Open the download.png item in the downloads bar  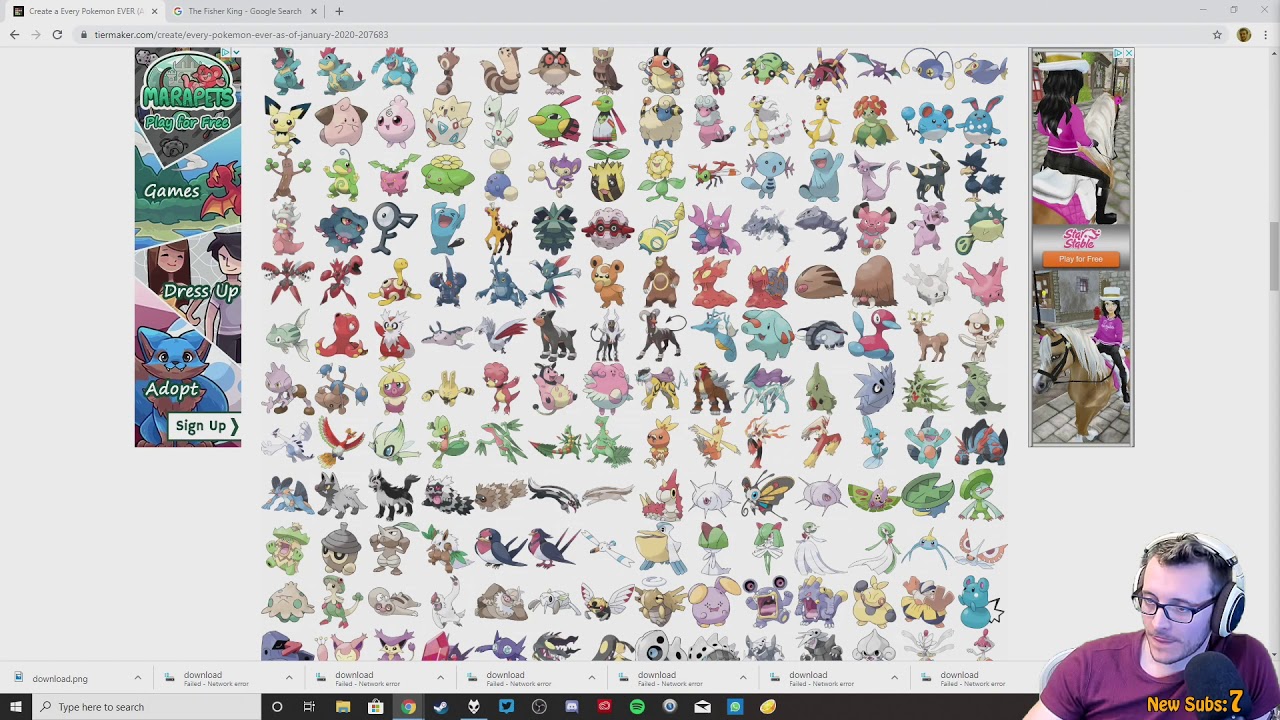coord(60,679)
